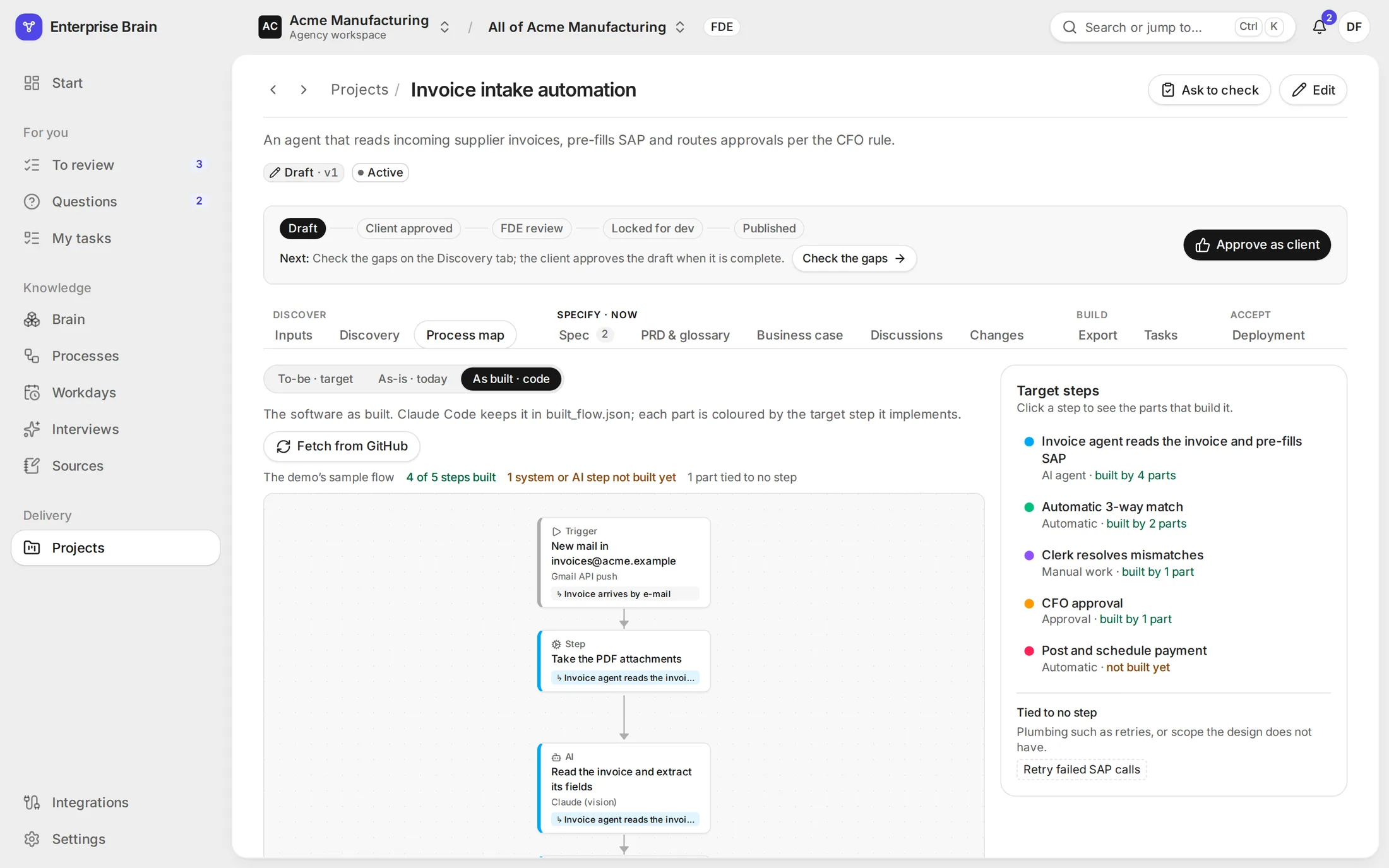The height and width of the screenshot is (868, 1389).
Task: Open Settings in the sidebar
Action: click(x=116, y=838)
